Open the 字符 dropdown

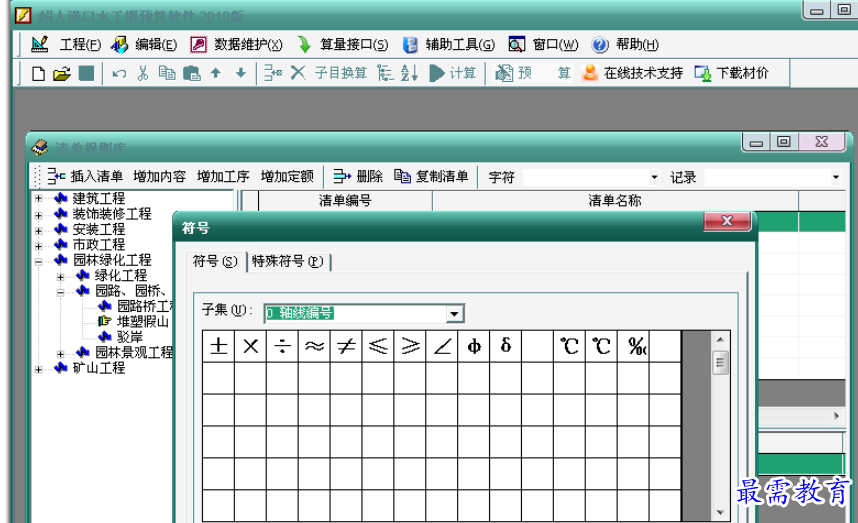point(654,177)
